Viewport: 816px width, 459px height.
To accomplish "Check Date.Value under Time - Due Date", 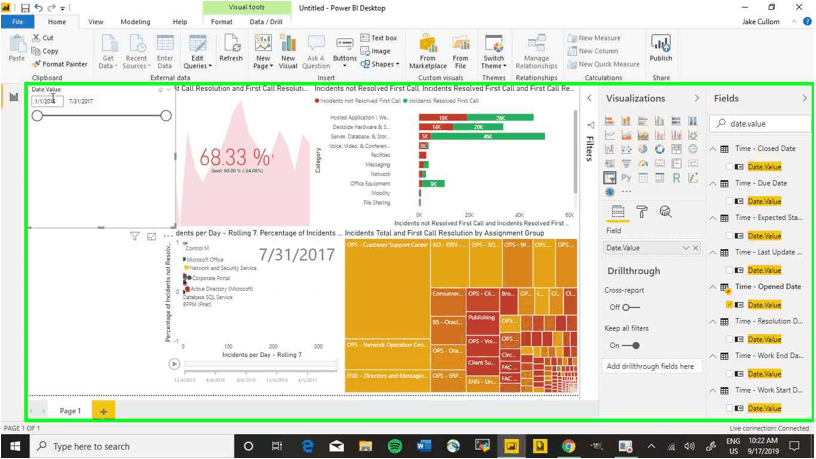I will 729,201.
